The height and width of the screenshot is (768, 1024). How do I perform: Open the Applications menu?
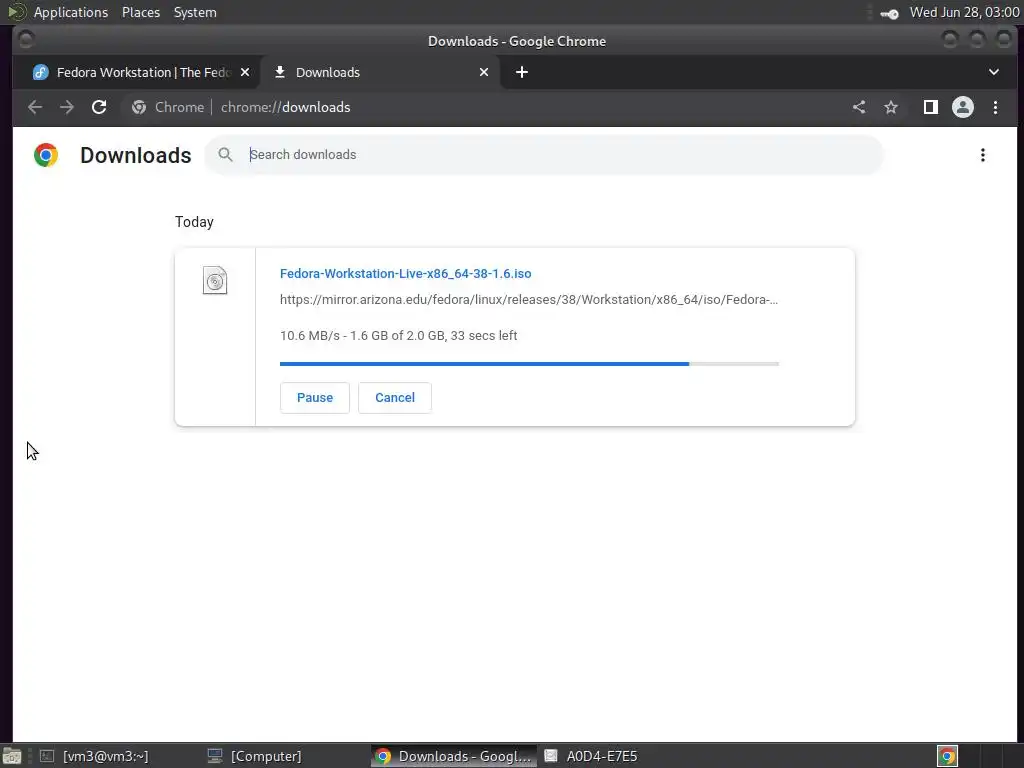71,12
